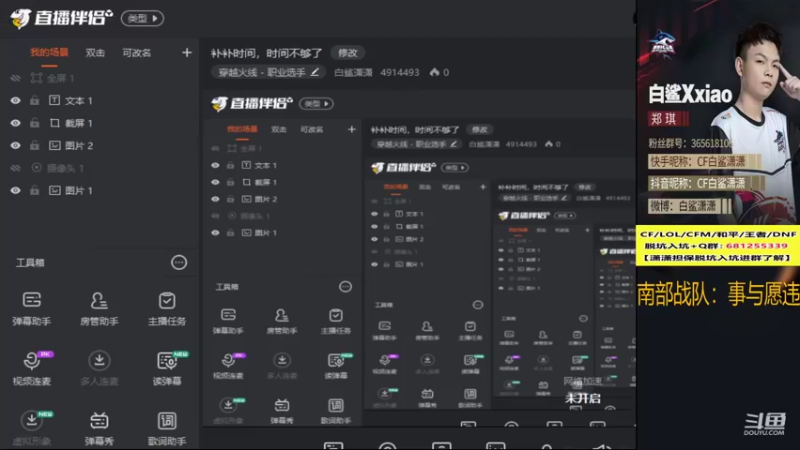Show the hidden 全屏 1 source
Screen dimensions: 800x450
pyautogui.click(x=15, y=78)
